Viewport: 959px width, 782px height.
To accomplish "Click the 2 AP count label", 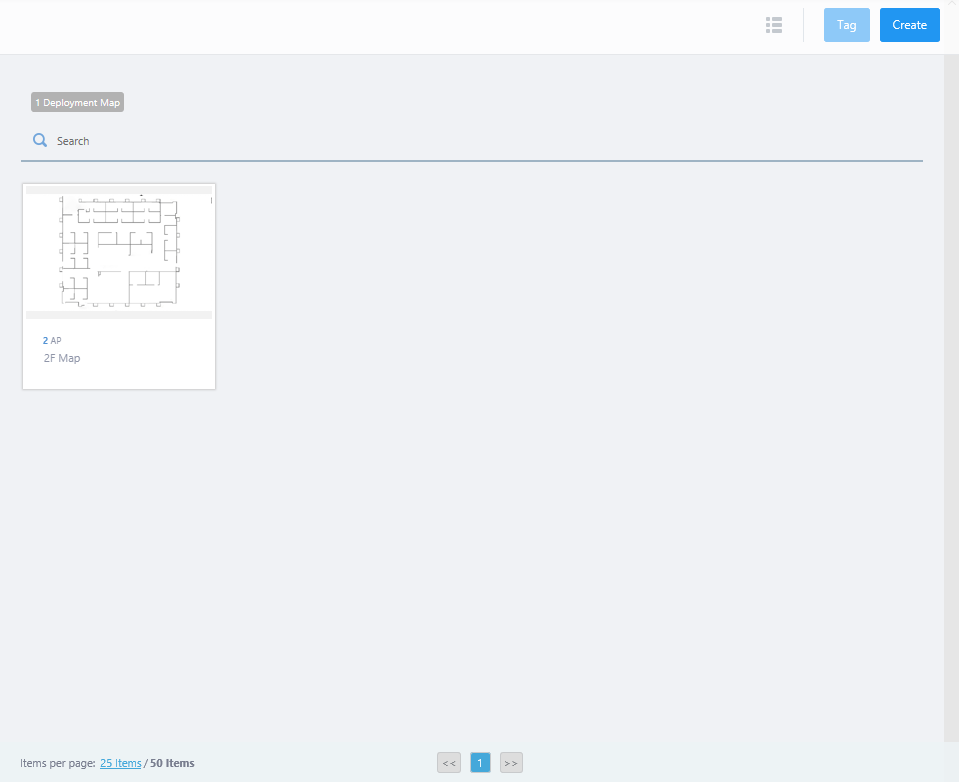I will tap(52, 341).
